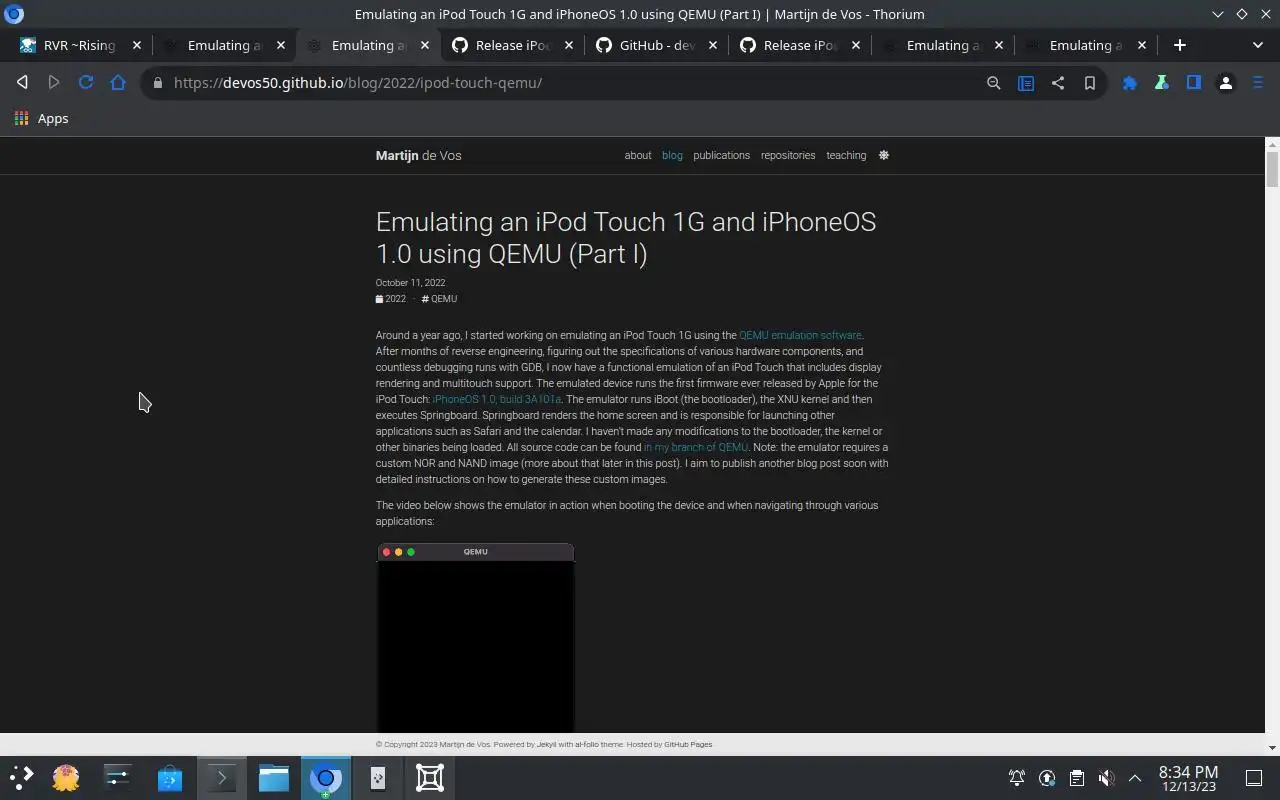Reload the current page

click(x=86, y=83)
